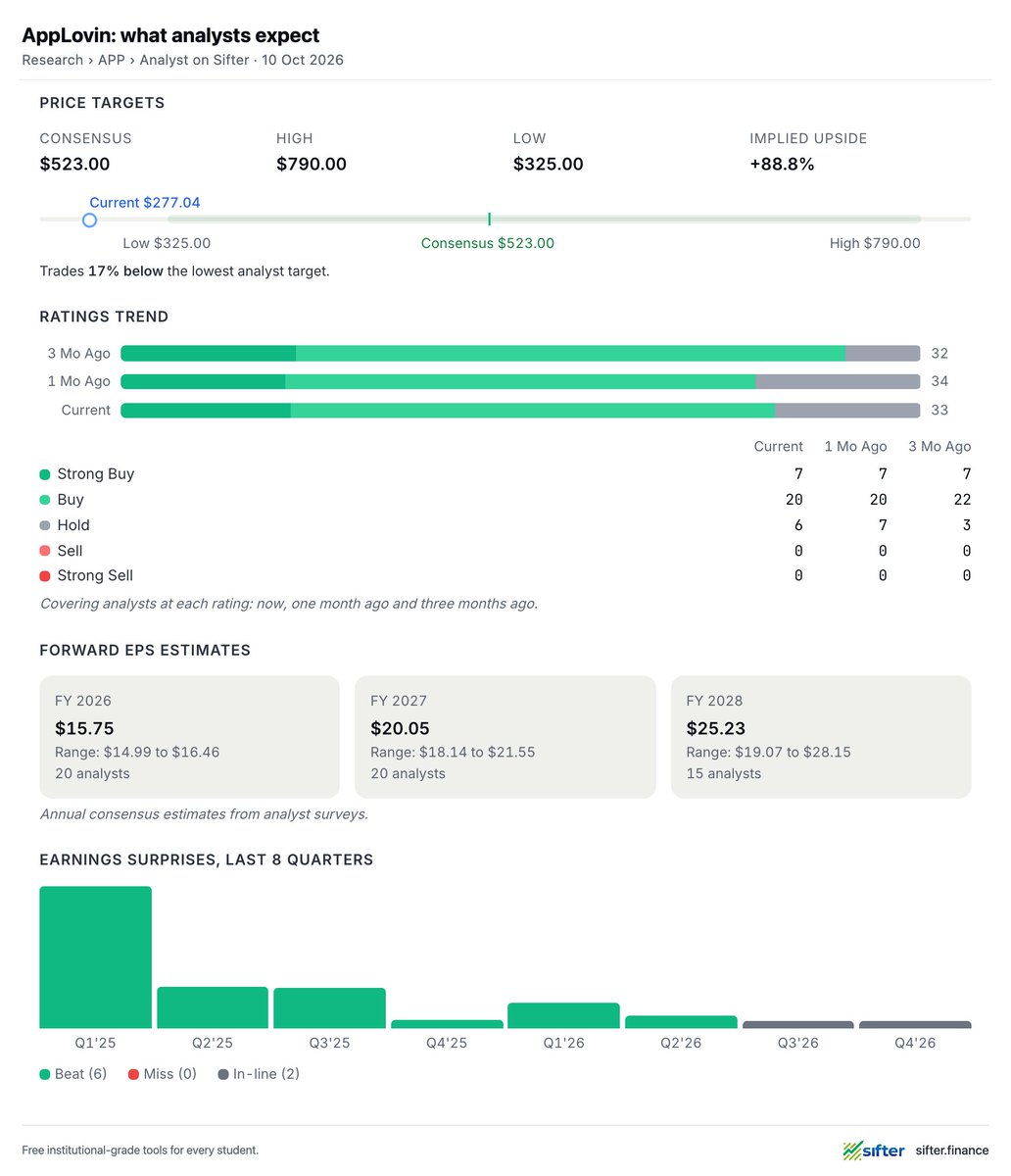Screen dimensions: 1011x1176
Task: Click the In-line (2) legend dot
Action: 223,1074
